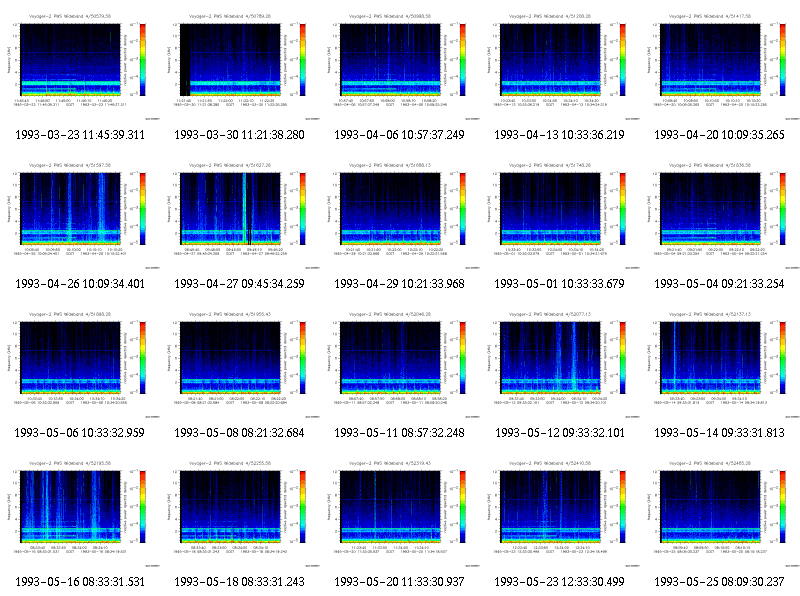Image resolution: width=800 pixels, height=596 pixels.
Task: Pick the date label 1993-05-08 08:21:32.684
Action: click(239, 433)
